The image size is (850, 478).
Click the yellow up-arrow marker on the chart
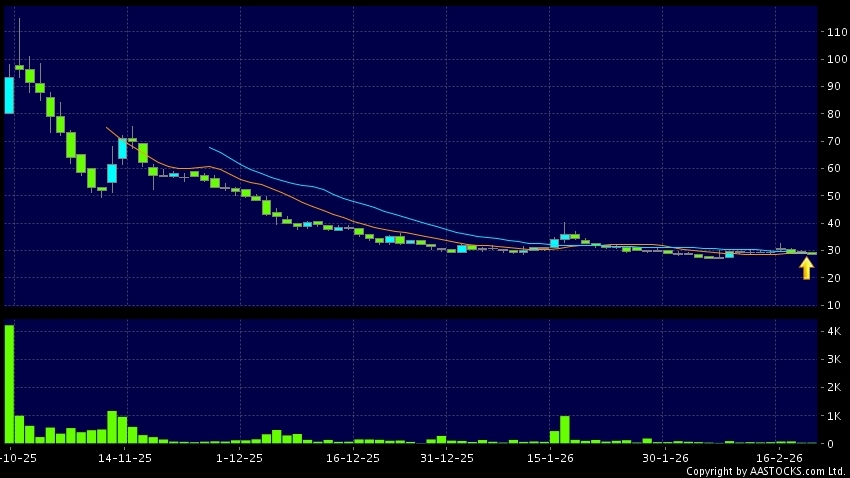[x=806, y=268]
